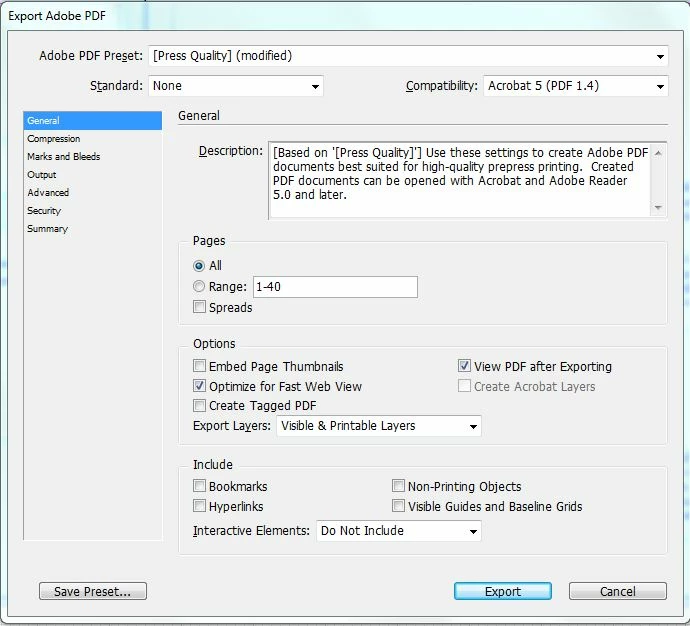
Task: Click the page Range input field
Action: click(335, 287)
